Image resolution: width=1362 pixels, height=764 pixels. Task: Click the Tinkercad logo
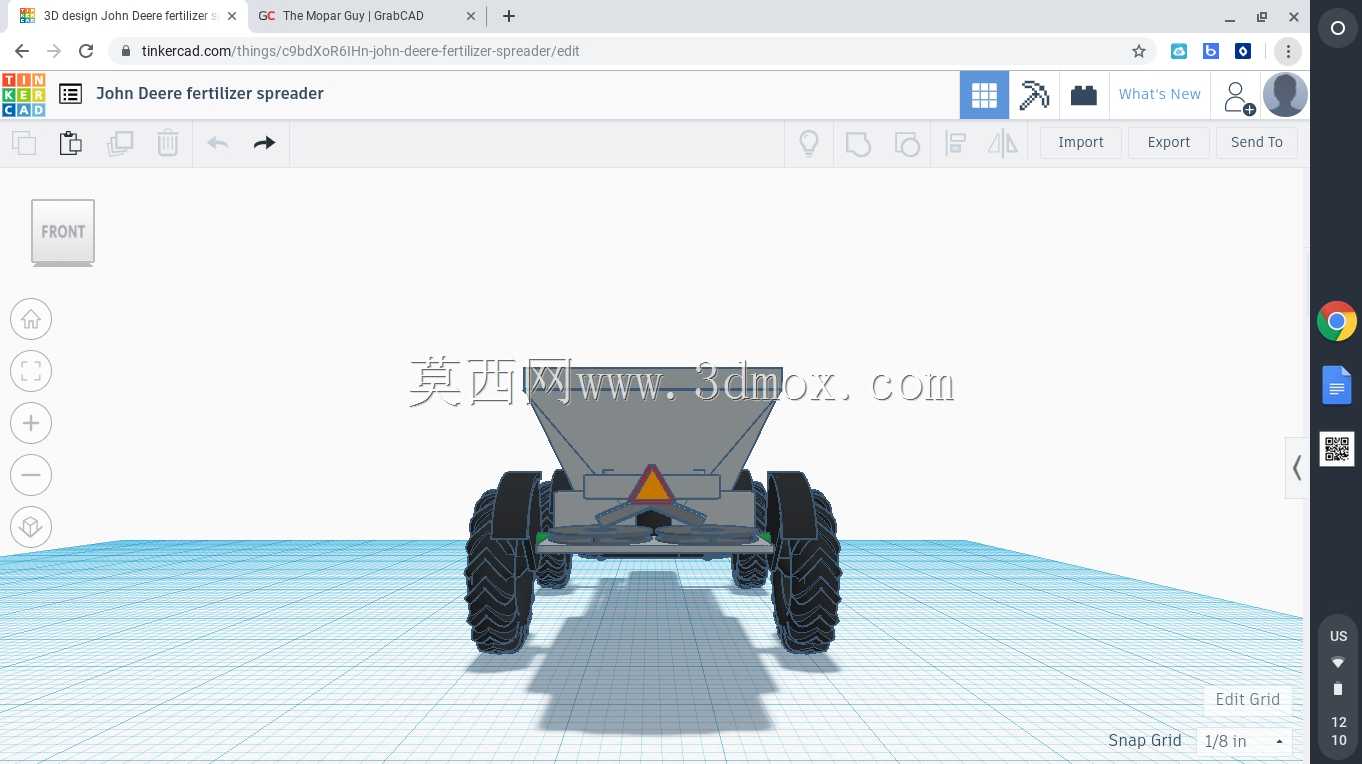[x=23, y=94]
